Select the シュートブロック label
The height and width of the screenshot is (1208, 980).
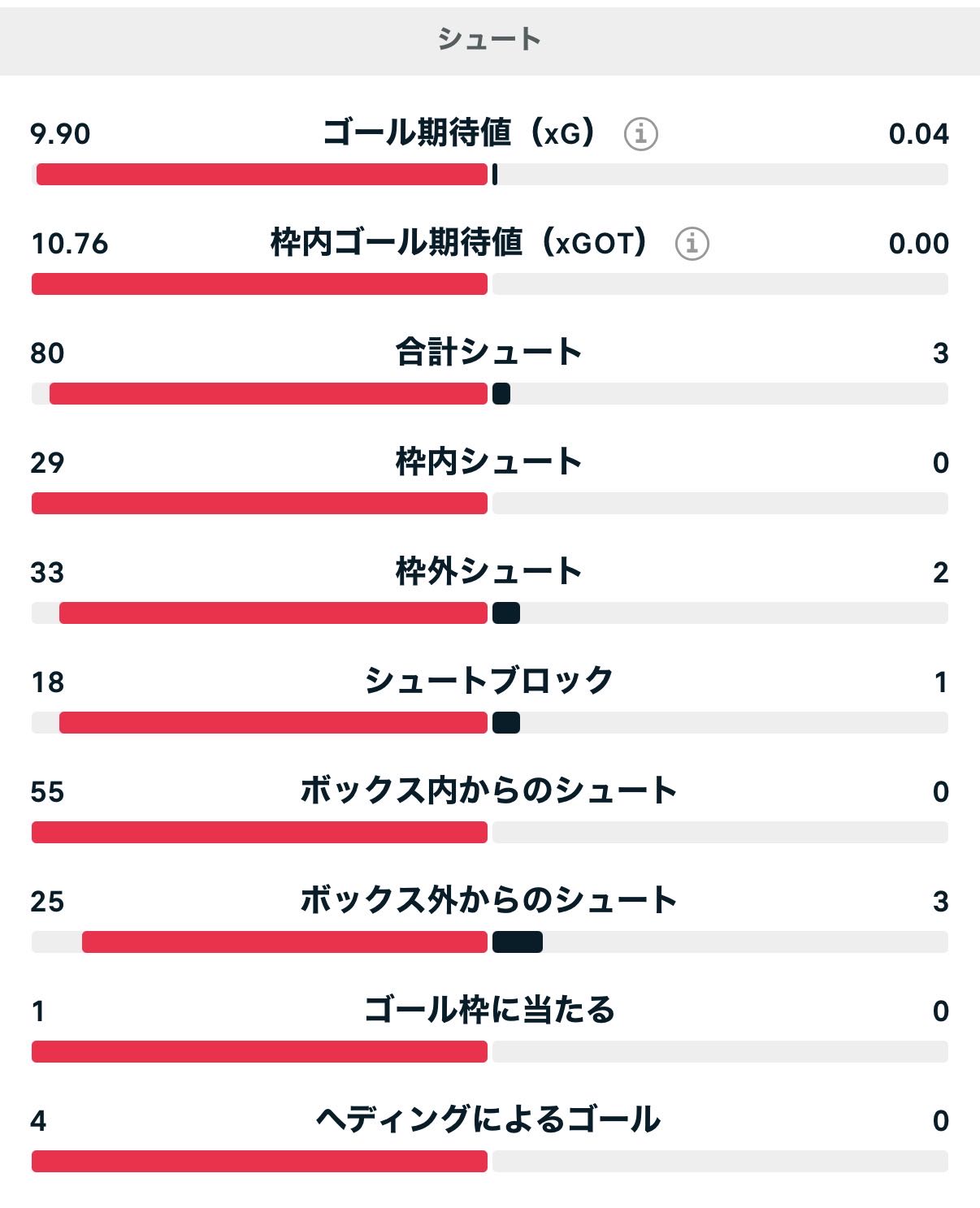point(489,681)
